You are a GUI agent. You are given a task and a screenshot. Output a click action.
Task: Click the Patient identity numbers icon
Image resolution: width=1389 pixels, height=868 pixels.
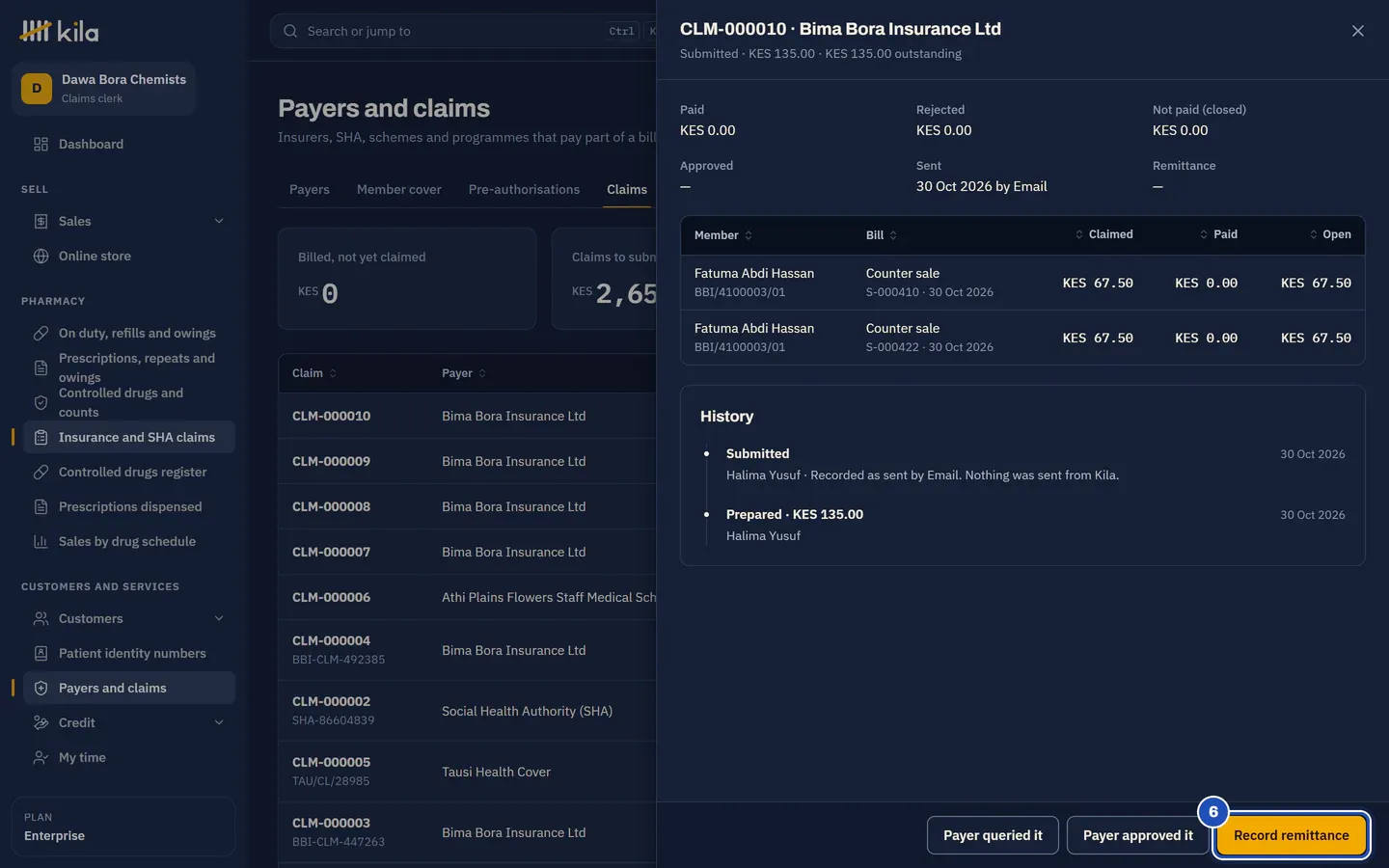tap(41, 653)
